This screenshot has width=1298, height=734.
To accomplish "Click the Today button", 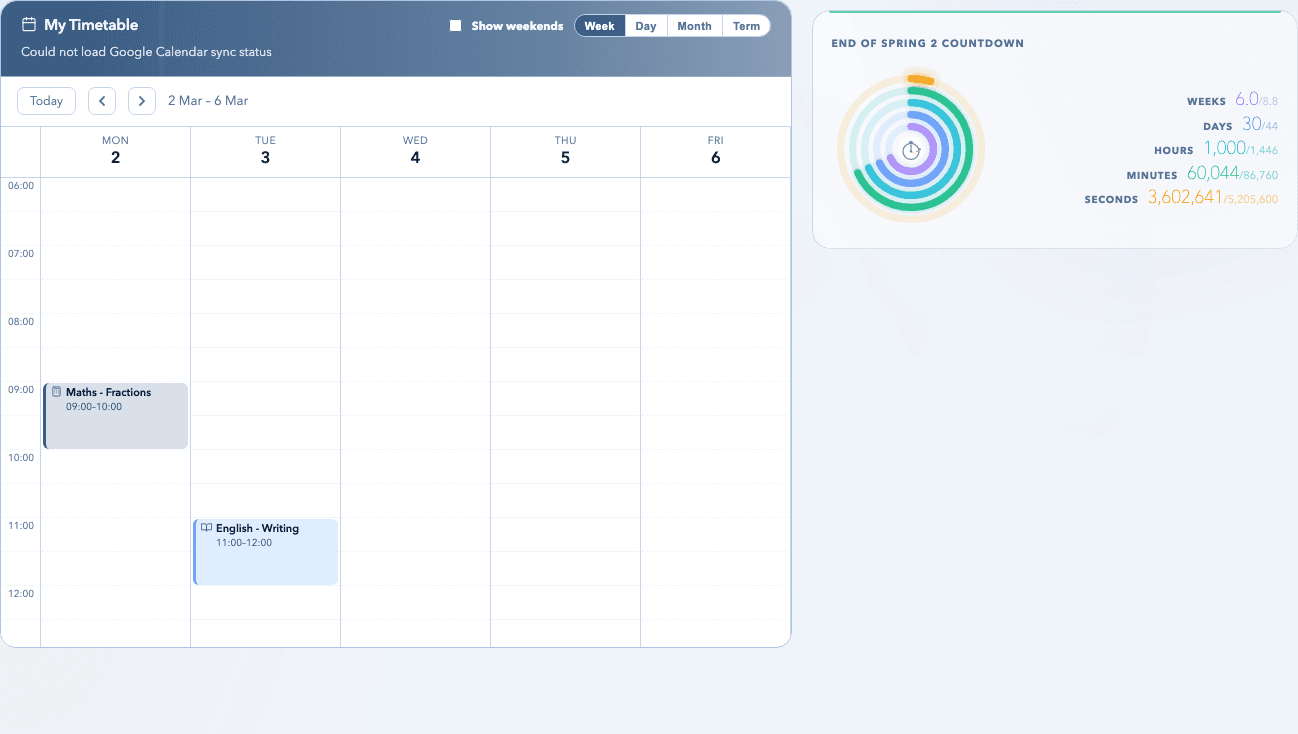I will click(45, 100).
